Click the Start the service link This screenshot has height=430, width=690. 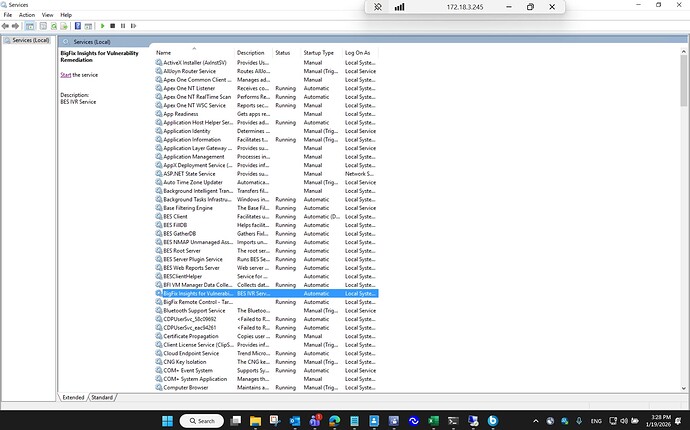[x=65, y=75]
